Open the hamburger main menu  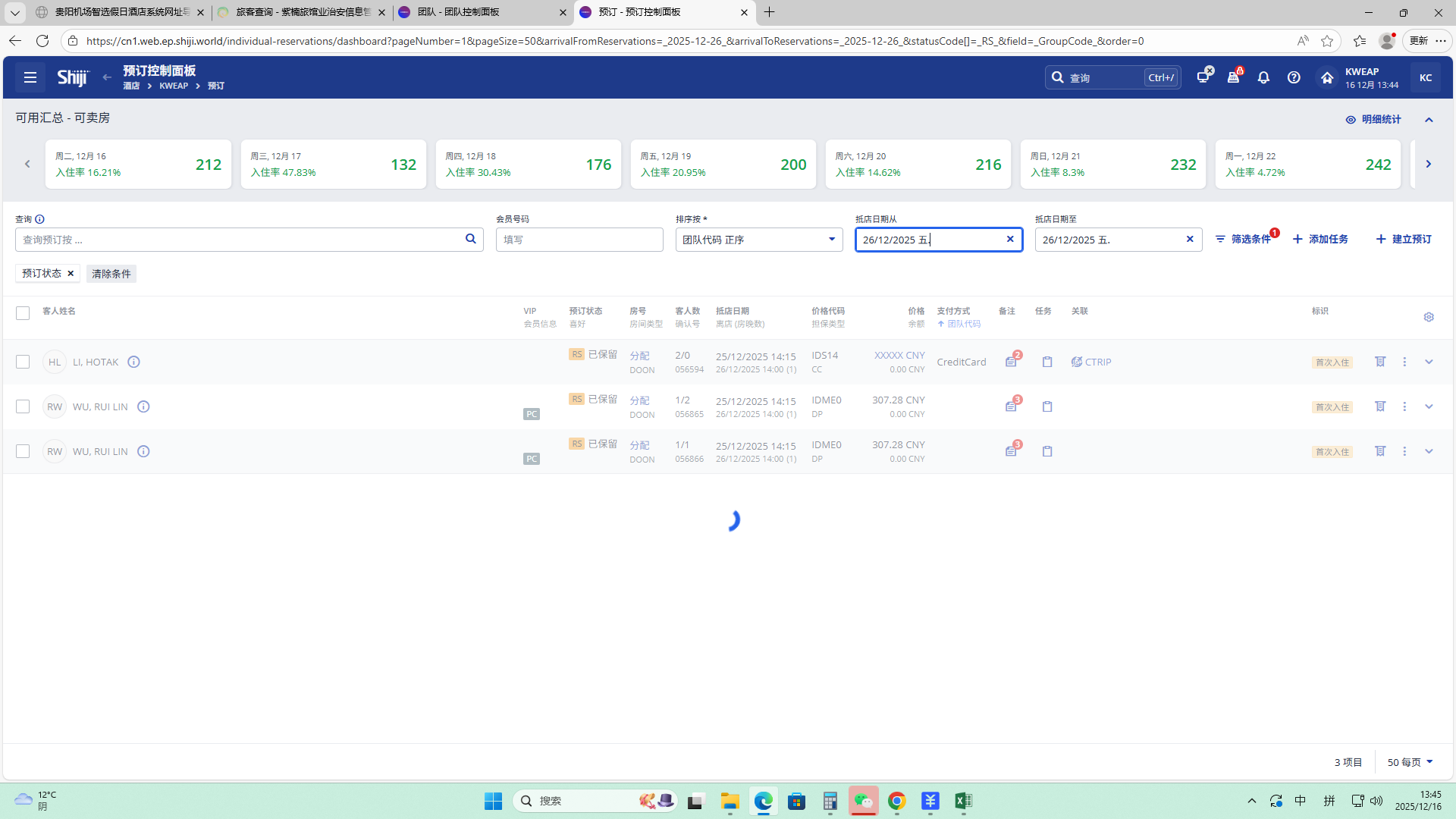click(x=30, y=77)
